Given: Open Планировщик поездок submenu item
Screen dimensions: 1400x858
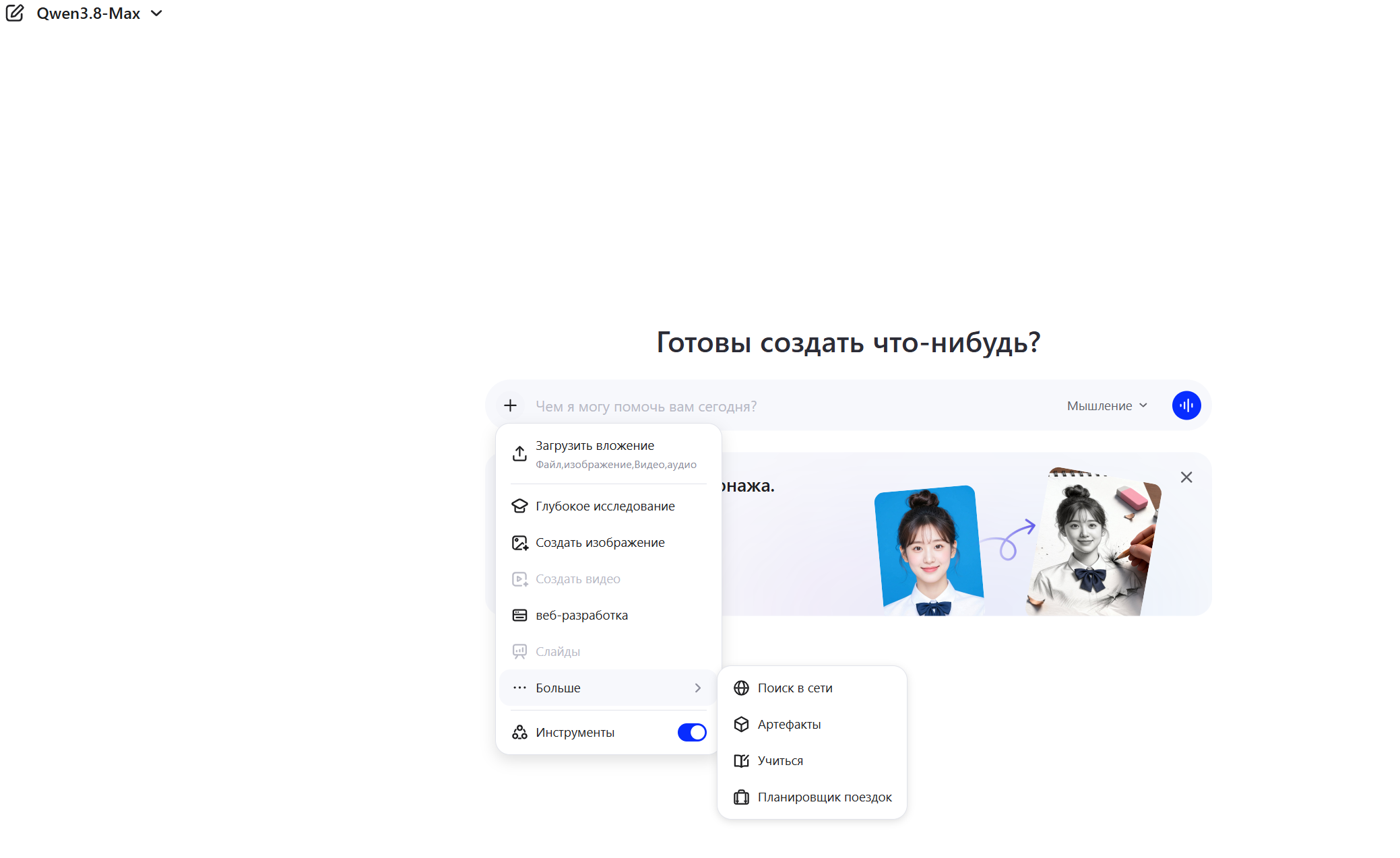Looking at the screenshot, I should pyautogui.click(x=812, y=797).
